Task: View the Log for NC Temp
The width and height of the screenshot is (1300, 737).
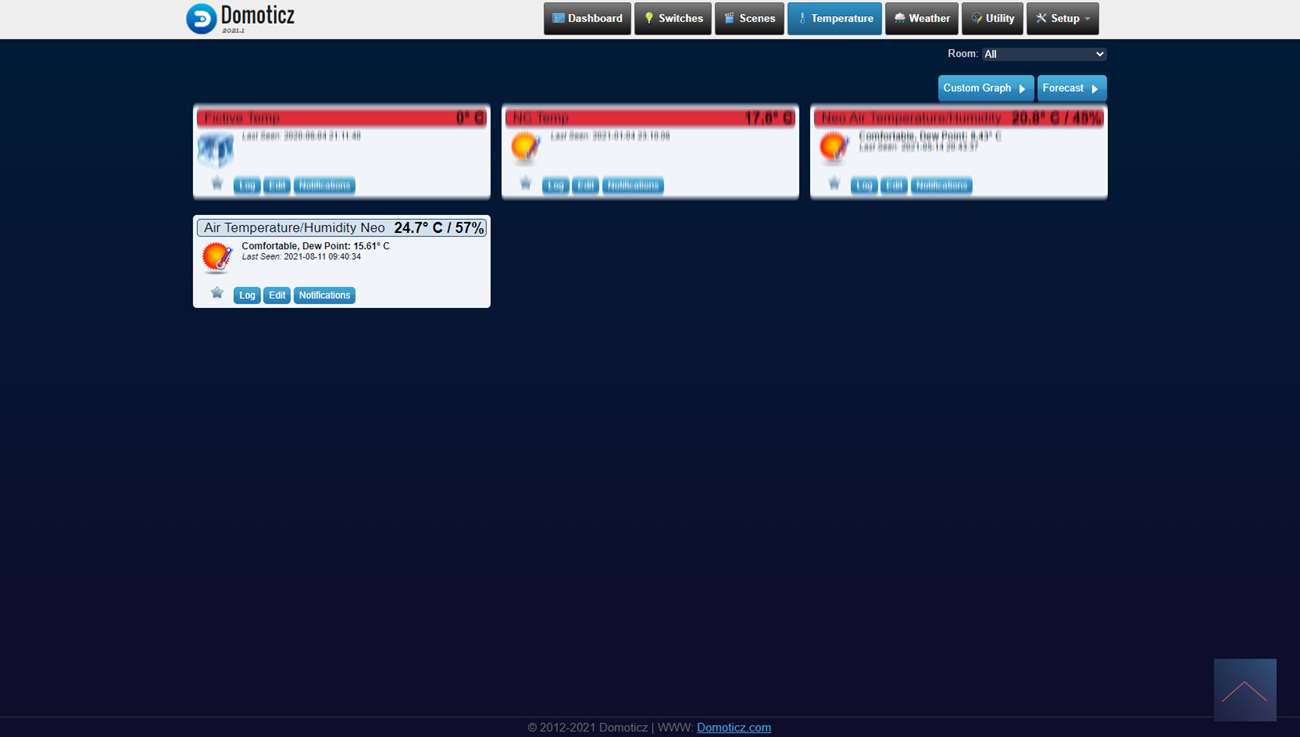Action: click(x=556, y=185)
